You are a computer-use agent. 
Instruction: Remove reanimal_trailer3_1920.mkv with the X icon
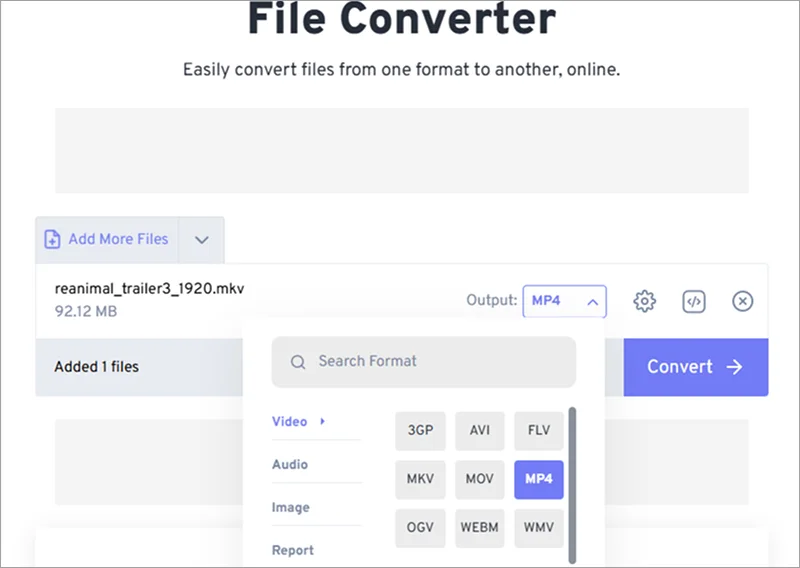coord(742,301)
